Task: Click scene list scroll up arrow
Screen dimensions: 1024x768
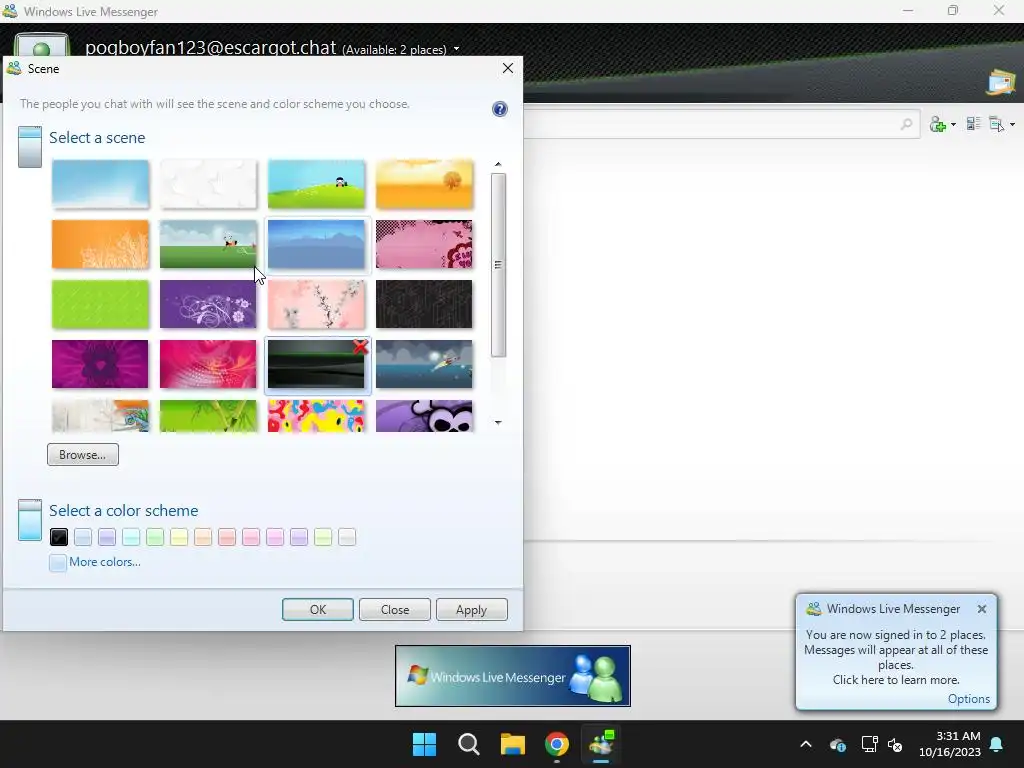Action: pyautogui.click(x=498, y=164)
